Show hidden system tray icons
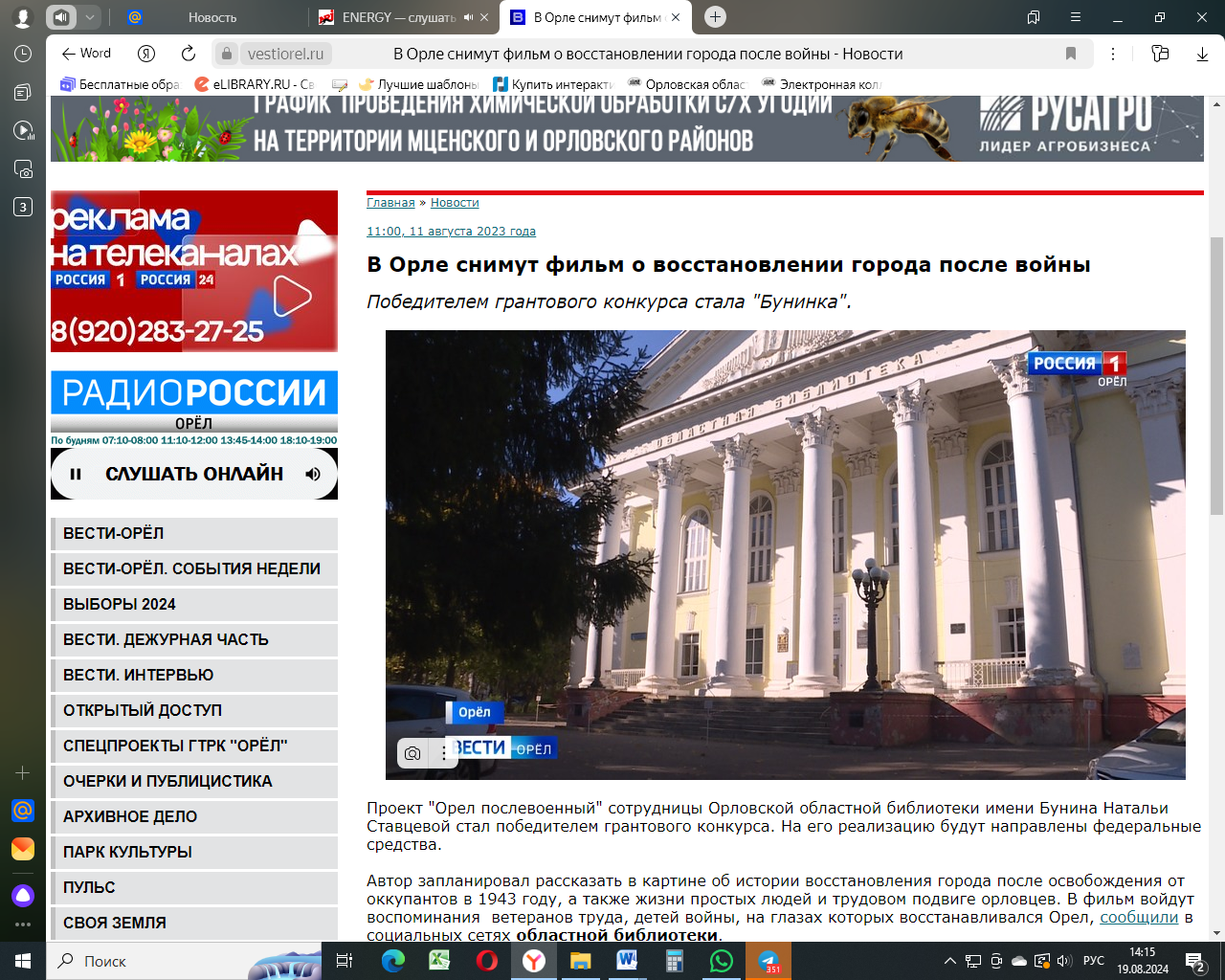 (949, 961)
